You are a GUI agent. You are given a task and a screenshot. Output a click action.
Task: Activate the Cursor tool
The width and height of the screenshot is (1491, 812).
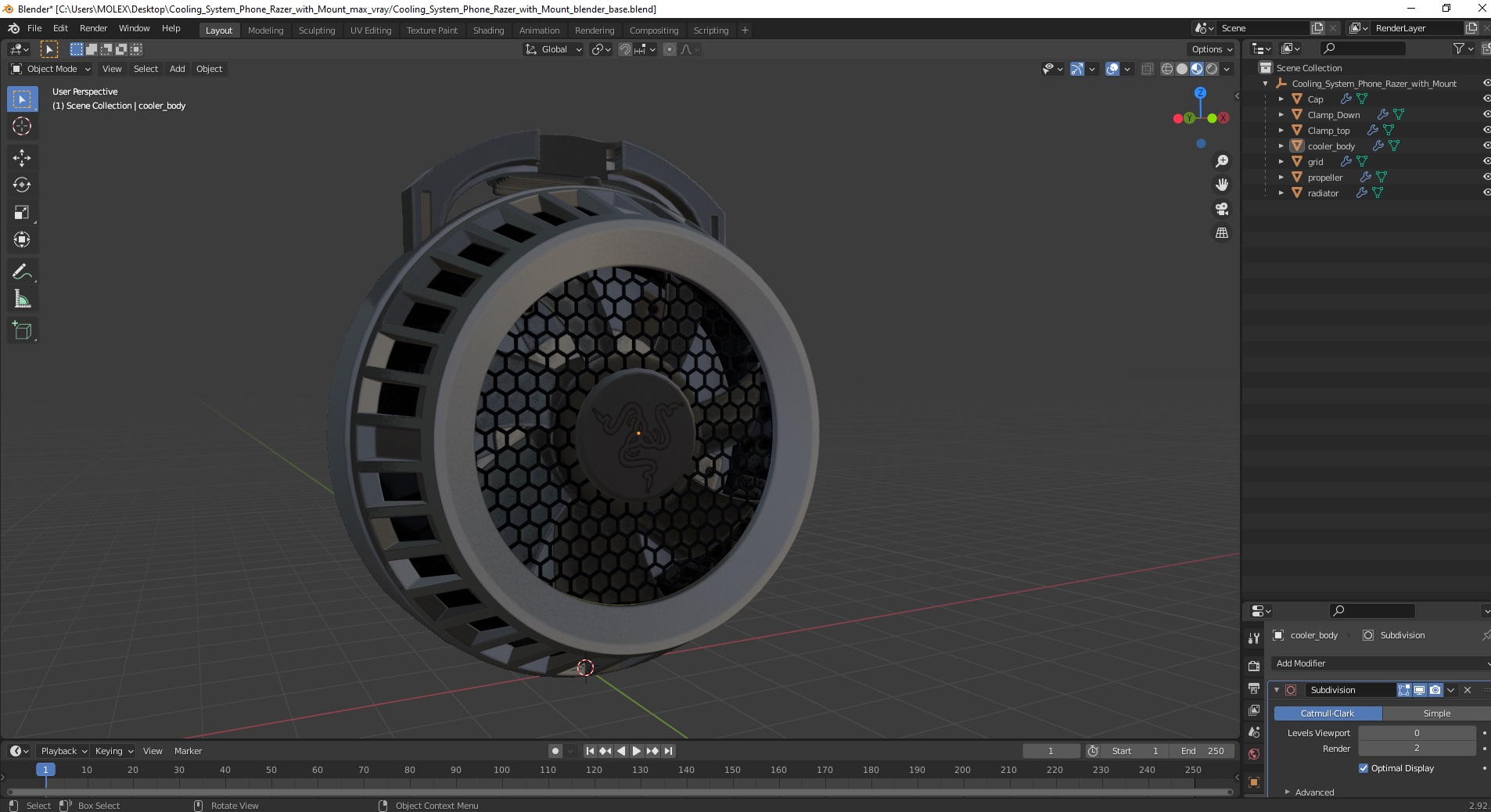[22, 126]
